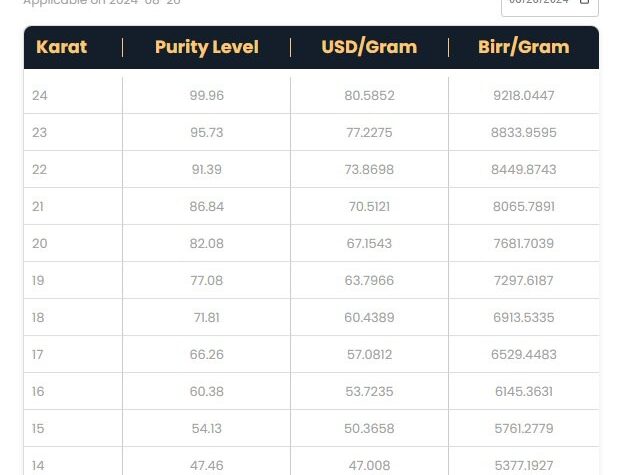Click the 22 karat row label
The height and width of the screenshot is (475, 620).
point(40,170)
